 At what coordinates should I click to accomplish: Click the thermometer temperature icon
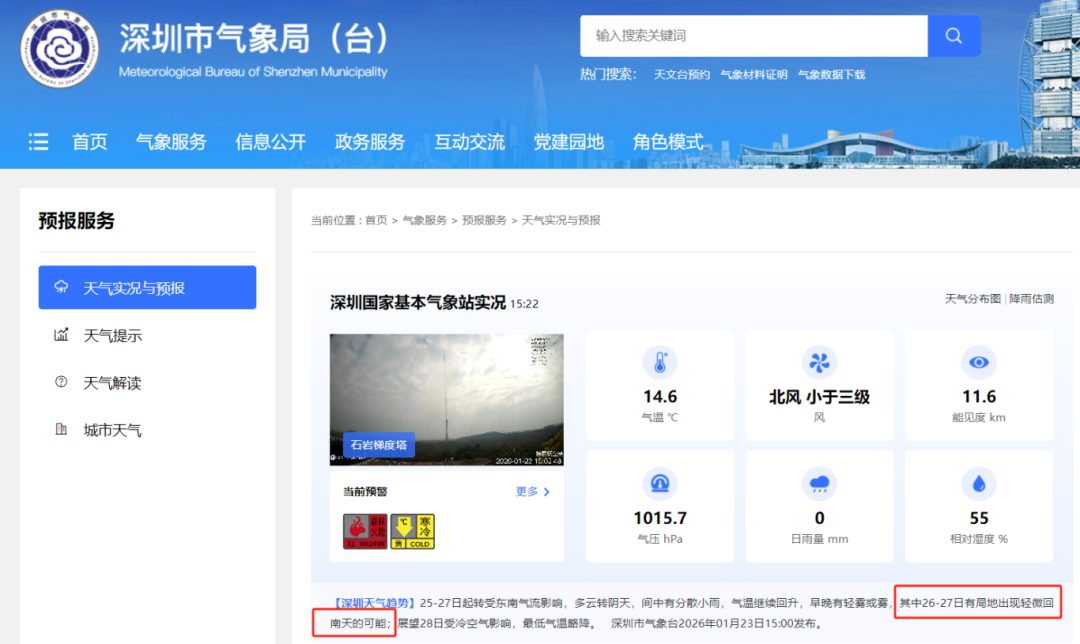point(659,362)
